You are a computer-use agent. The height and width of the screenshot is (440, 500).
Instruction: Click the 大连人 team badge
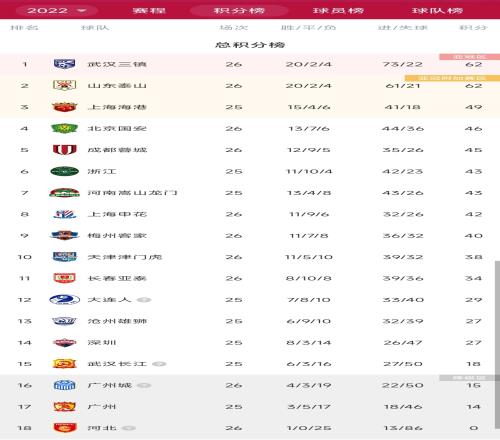coord(64,300)
